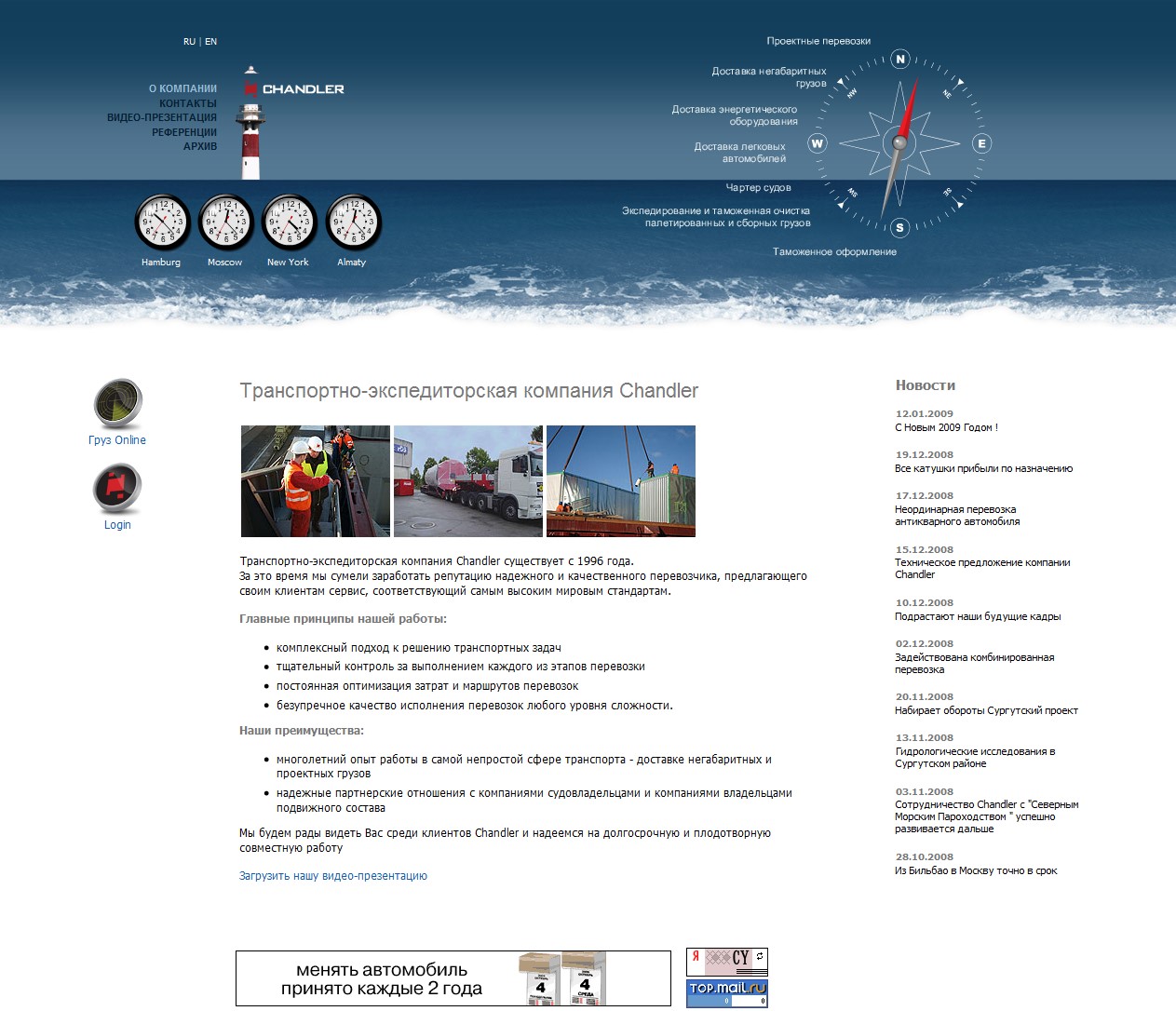This screenshot has width=1176, height=1011.
Task: Open Доставка энергетического оборудования link
Action: [735, 115]
